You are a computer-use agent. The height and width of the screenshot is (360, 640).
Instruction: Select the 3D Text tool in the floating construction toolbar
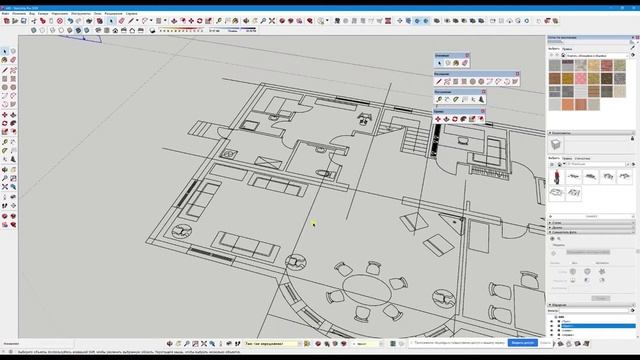[482, 100]
